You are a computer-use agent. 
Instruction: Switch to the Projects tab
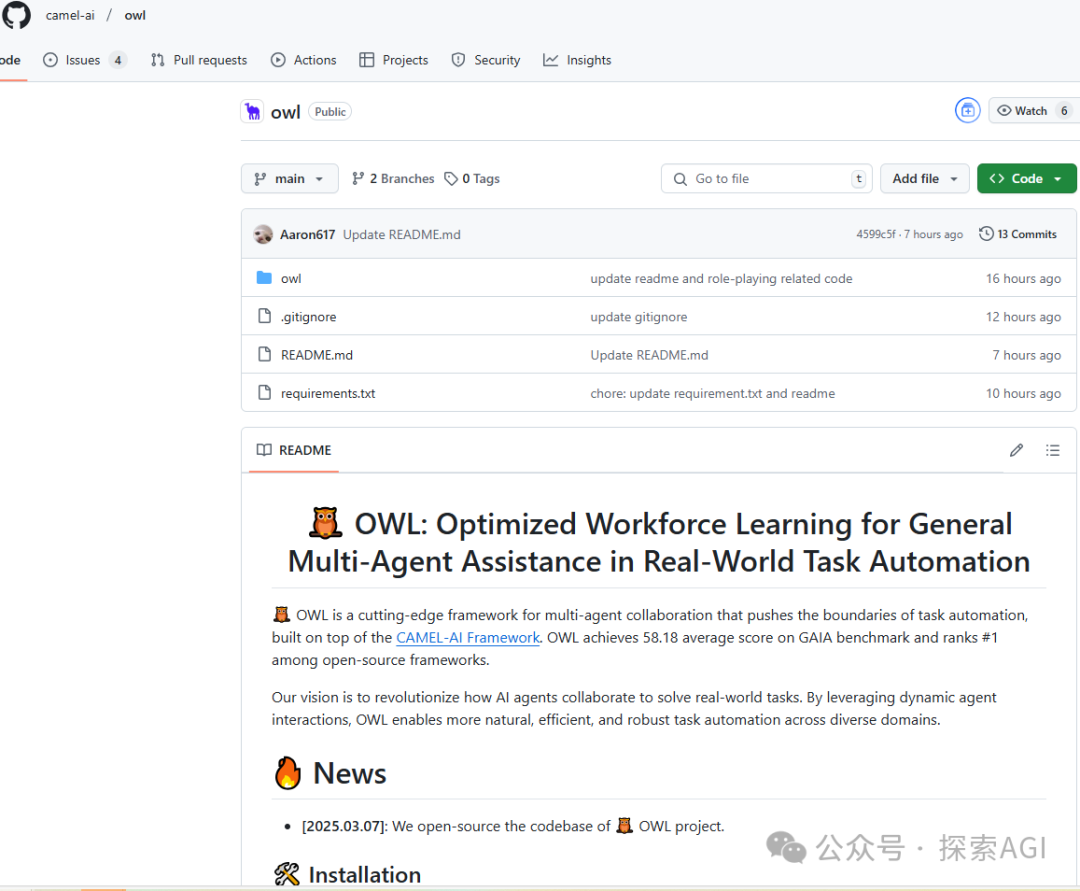(x=394, y=60)
